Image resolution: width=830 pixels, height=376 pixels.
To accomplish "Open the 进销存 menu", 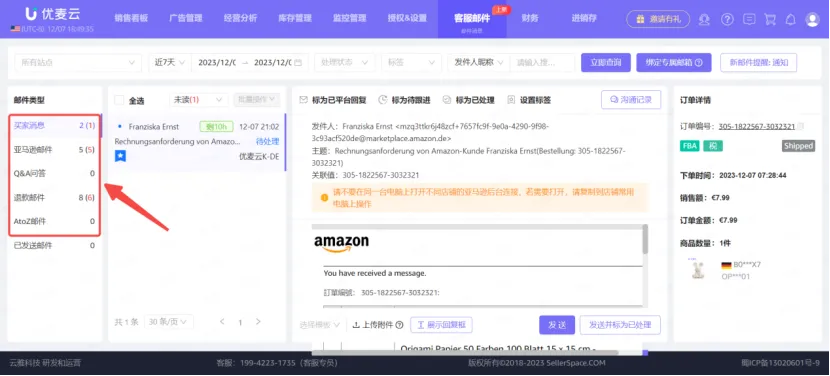I will pyautogui.click(x=584, y=19).
